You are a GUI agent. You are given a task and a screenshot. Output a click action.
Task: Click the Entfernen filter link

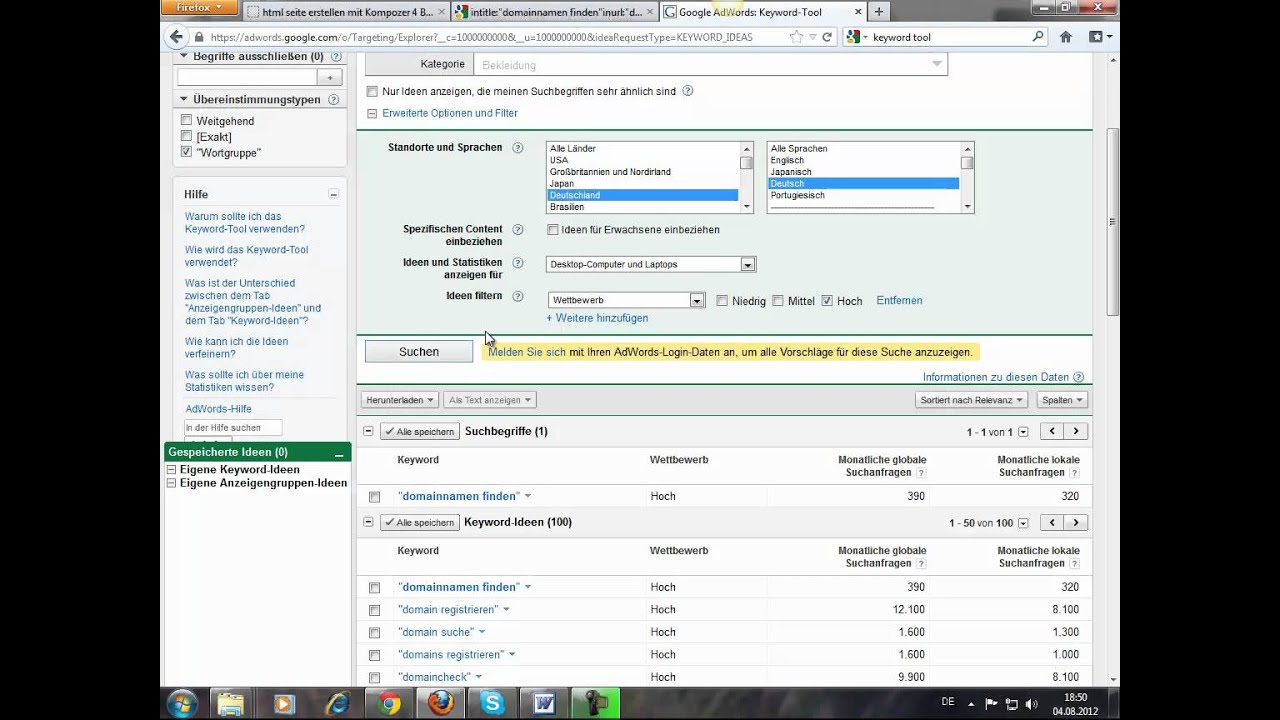pos(899,300)
